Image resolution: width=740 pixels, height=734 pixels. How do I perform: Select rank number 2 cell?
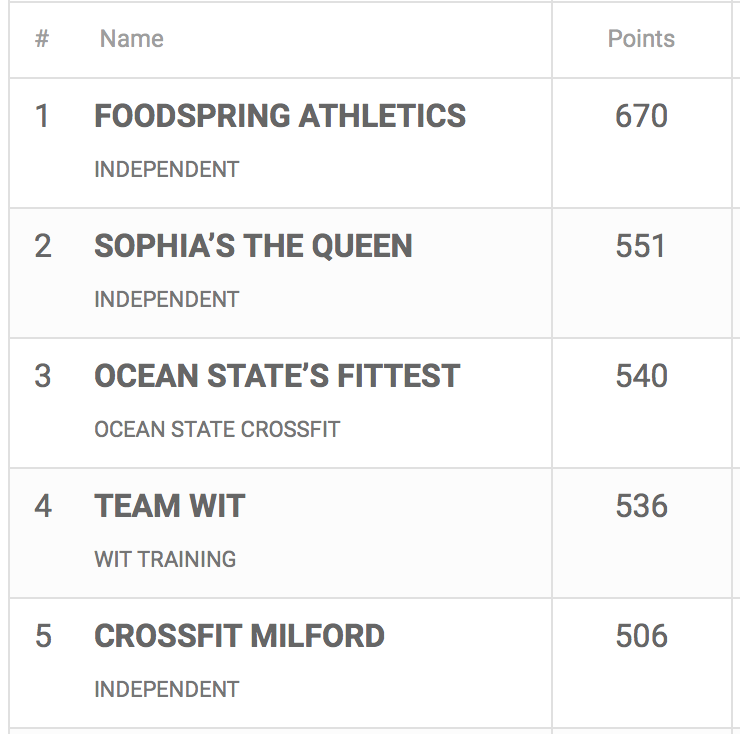tap(42, 246)
